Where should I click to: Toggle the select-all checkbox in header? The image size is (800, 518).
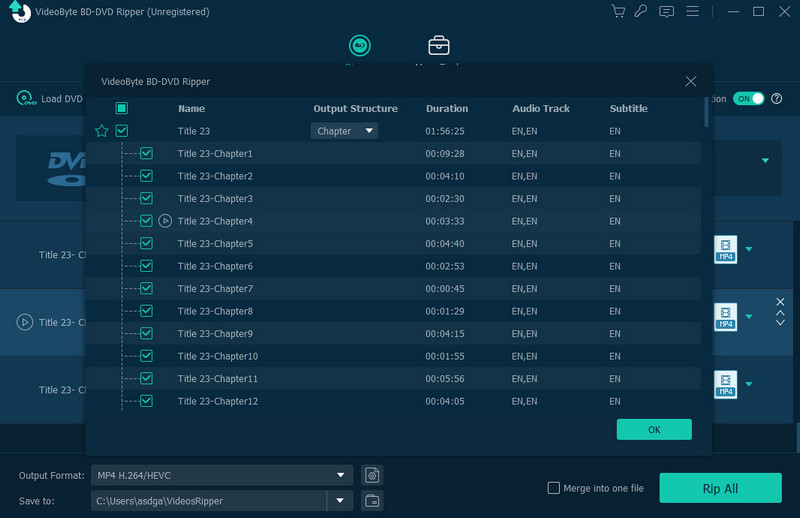tap(122, 108)
